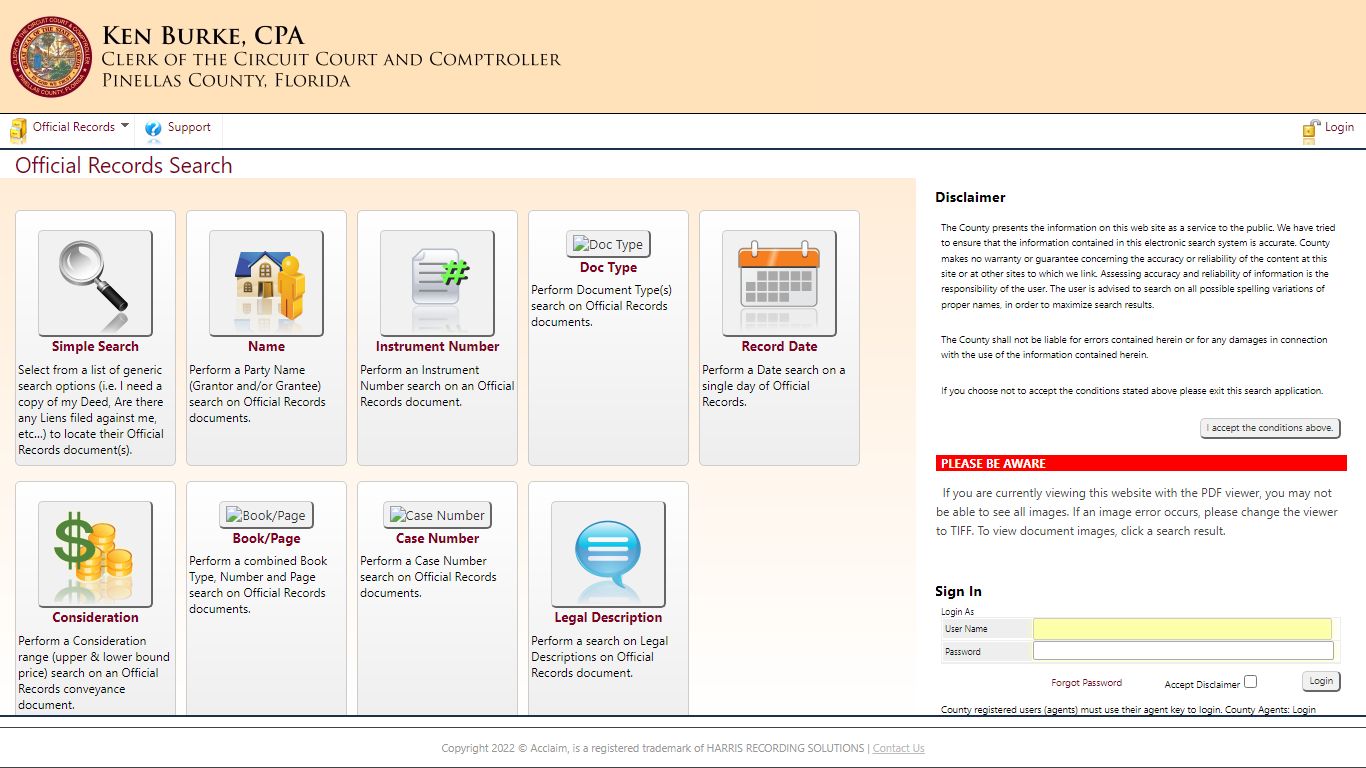The image size is (1366, 768).
Task: Open the Record Date calendar icon
Action: pos(779,283)
